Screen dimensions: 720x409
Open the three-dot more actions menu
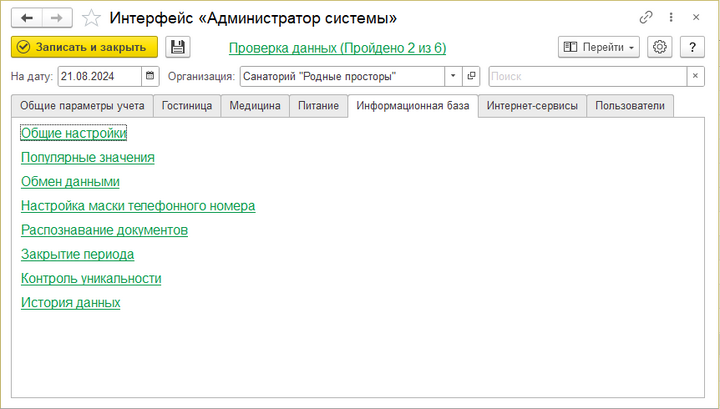pyautogui.click(x=671, y=17)
